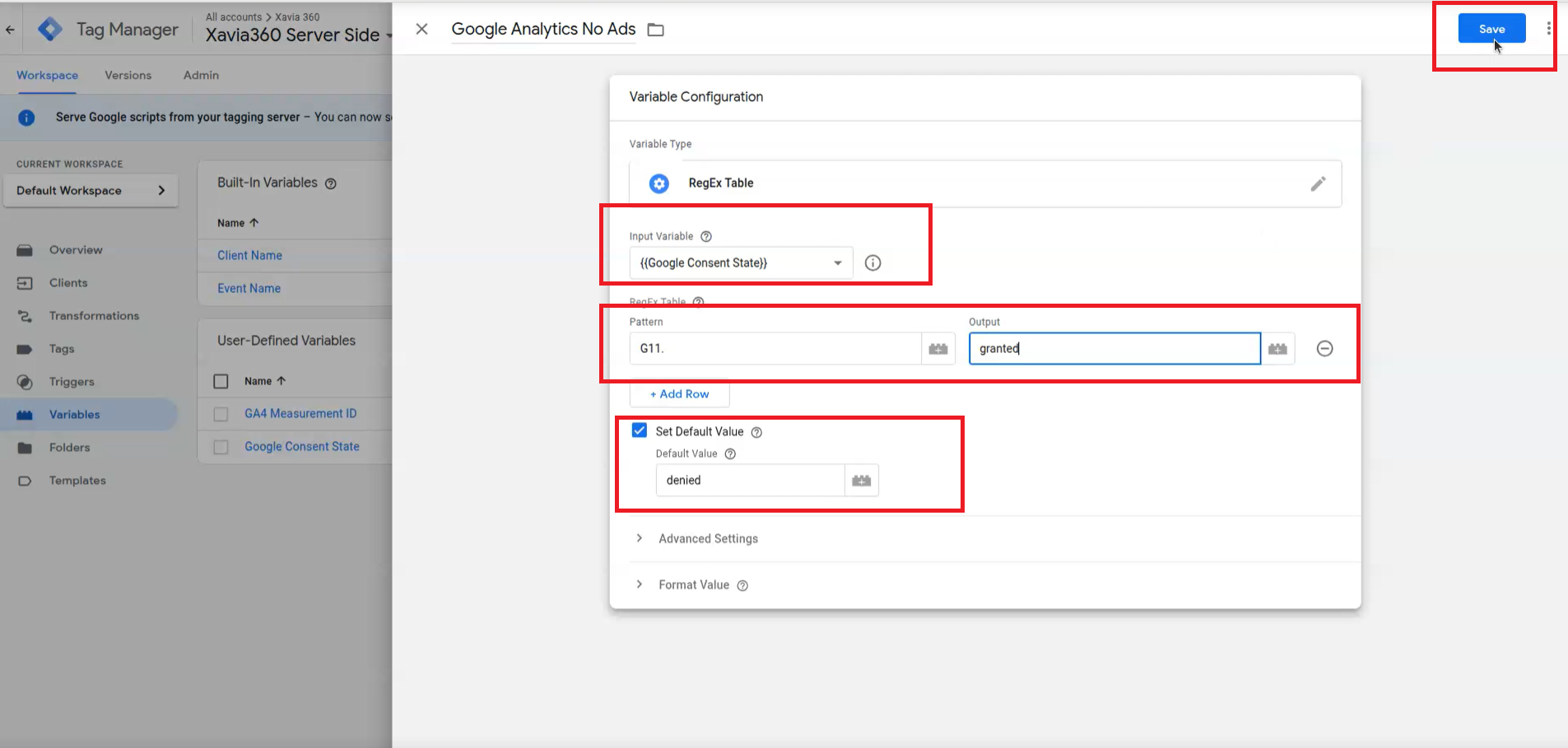Open the more actions kebab menu
This screenshot has width=1568, height=748.
pos(1548,29)
